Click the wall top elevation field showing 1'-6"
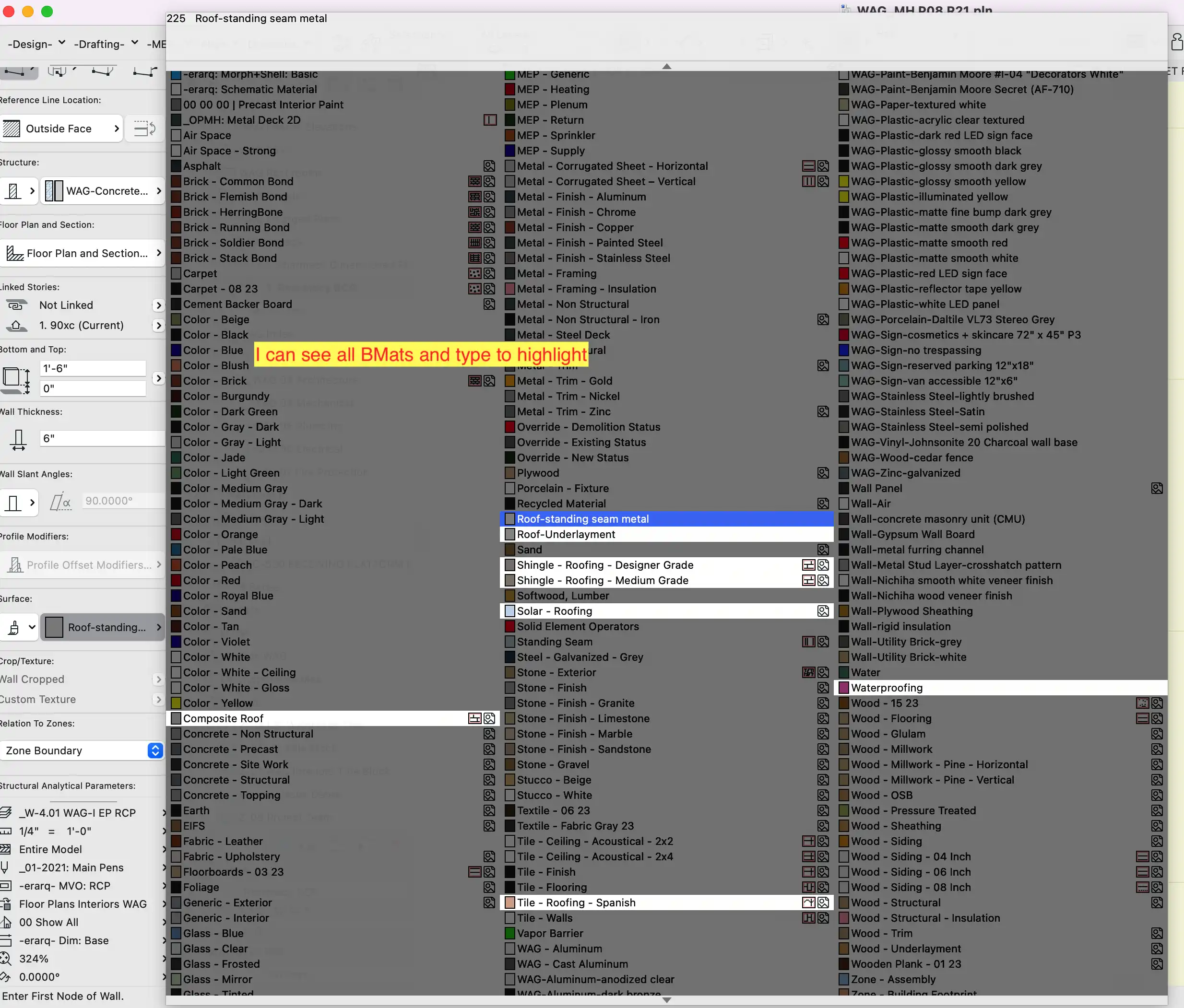 point(92,368)
